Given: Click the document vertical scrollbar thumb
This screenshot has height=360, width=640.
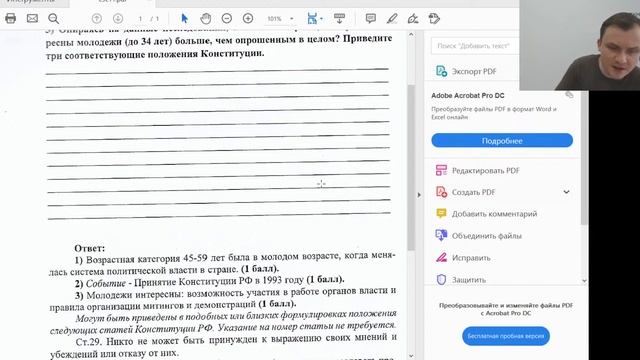Looking at the screenshot, I should point(411,167).
